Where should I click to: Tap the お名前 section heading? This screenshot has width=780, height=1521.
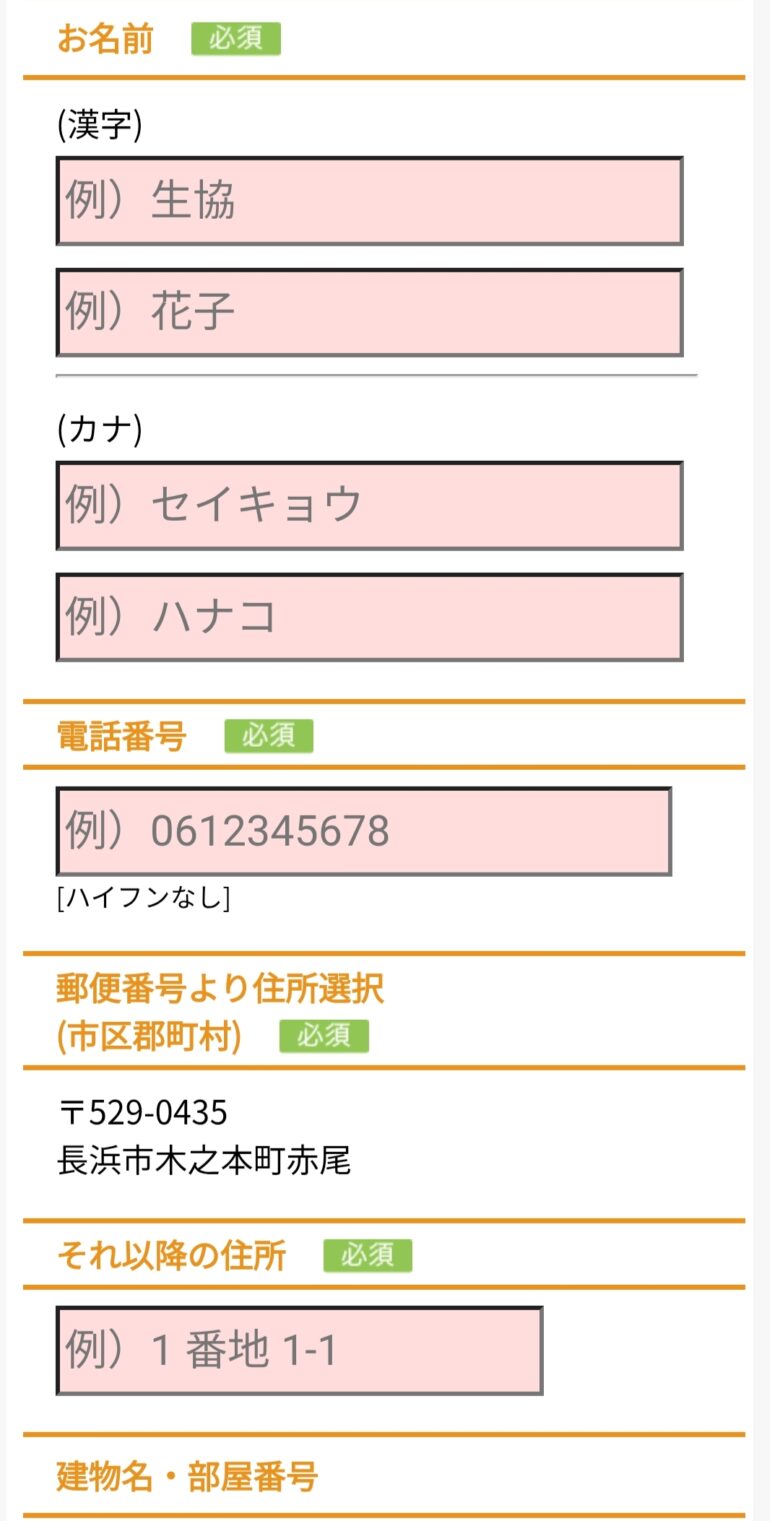[105, 40]
